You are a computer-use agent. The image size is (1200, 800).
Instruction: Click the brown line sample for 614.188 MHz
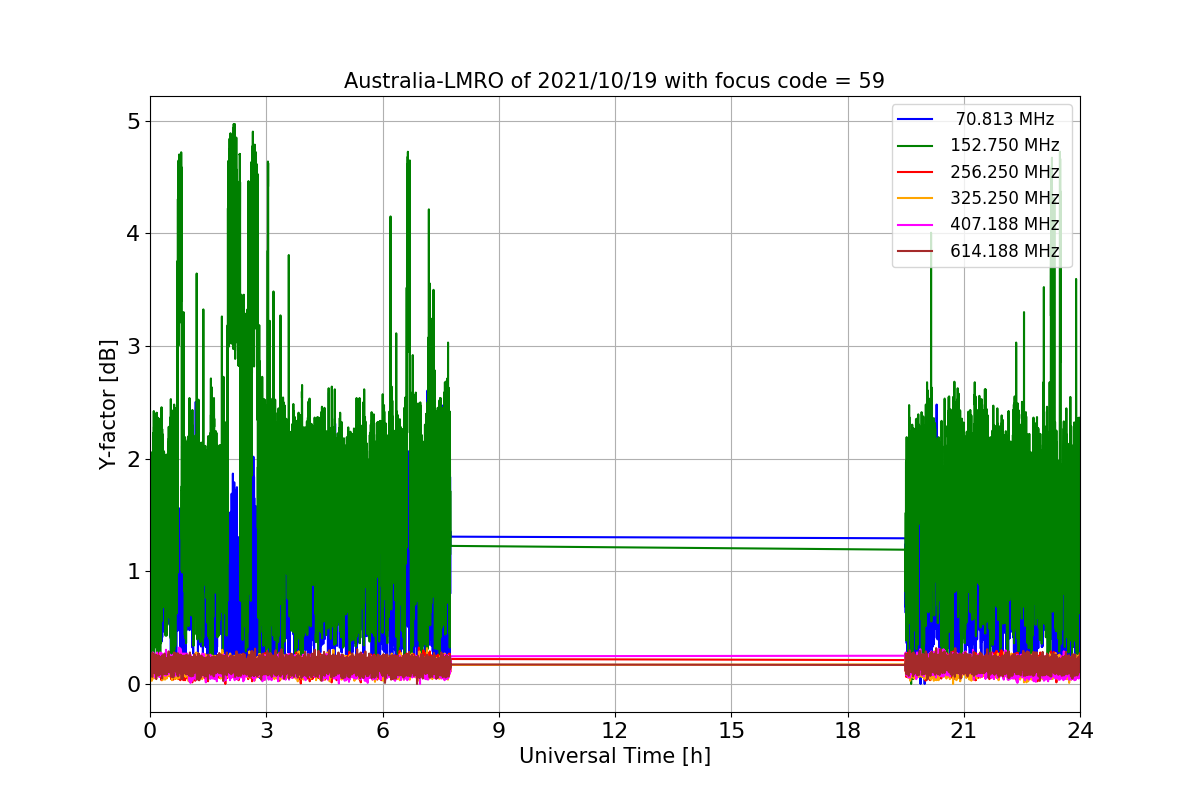click(915, 251)
